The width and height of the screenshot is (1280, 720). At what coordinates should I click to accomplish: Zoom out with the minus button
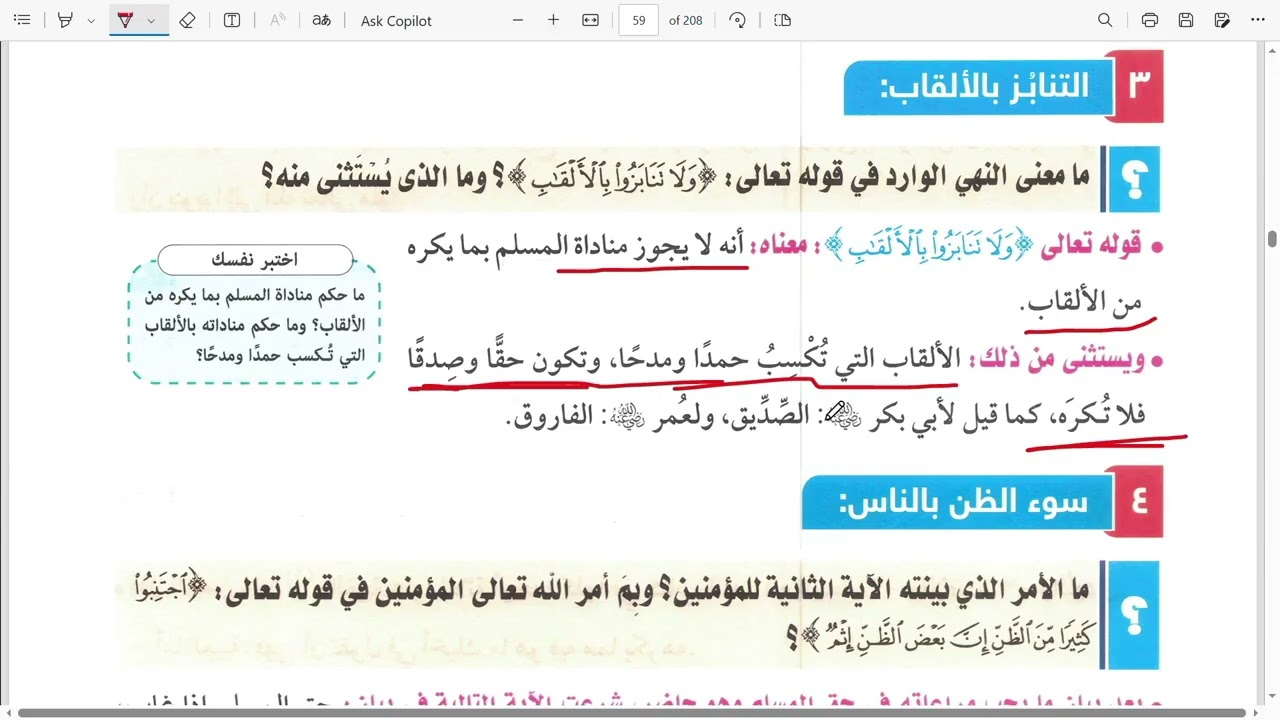(518, 20)
